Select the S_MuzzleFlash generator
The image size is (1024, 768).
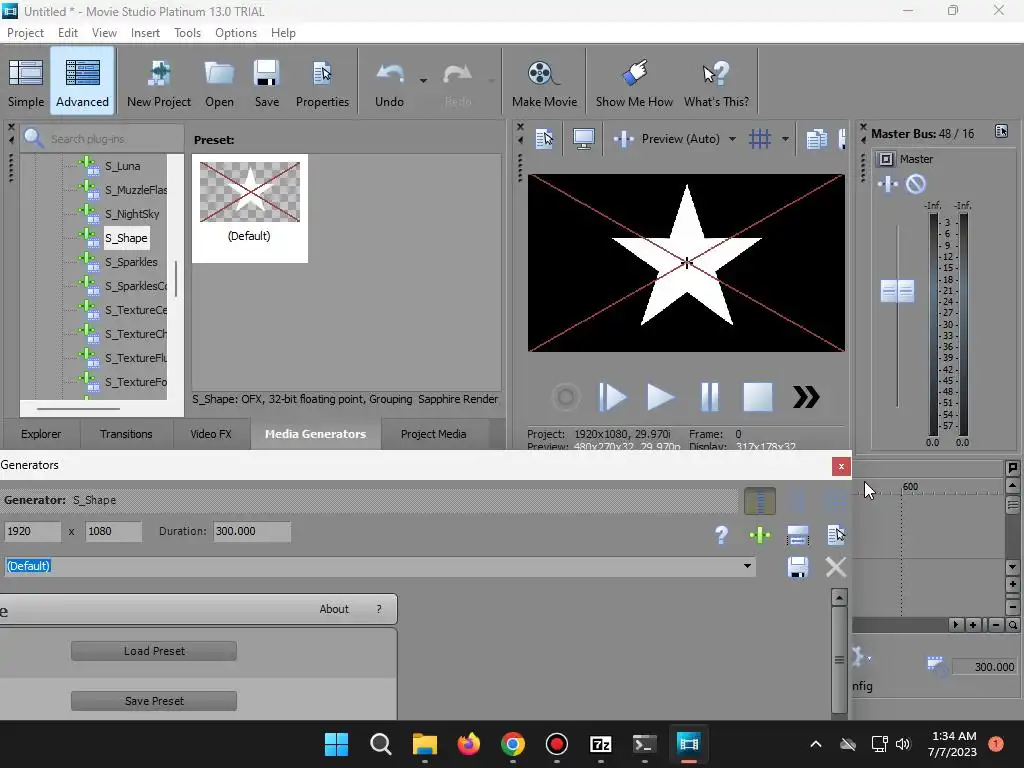pos(136,189)
